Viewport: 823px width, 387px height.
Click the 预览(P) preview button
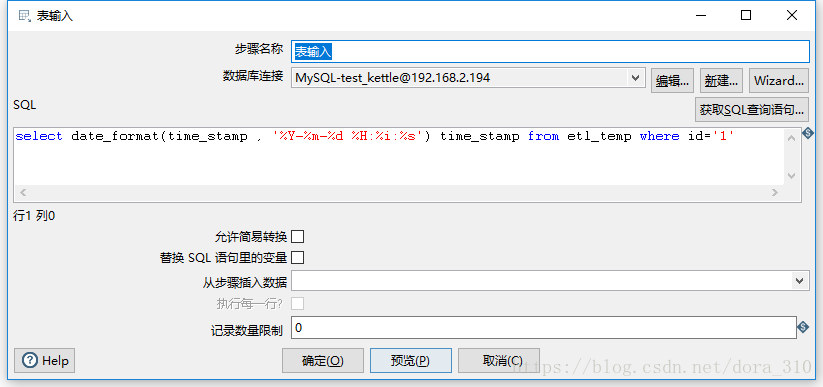[x=410, y=361]
